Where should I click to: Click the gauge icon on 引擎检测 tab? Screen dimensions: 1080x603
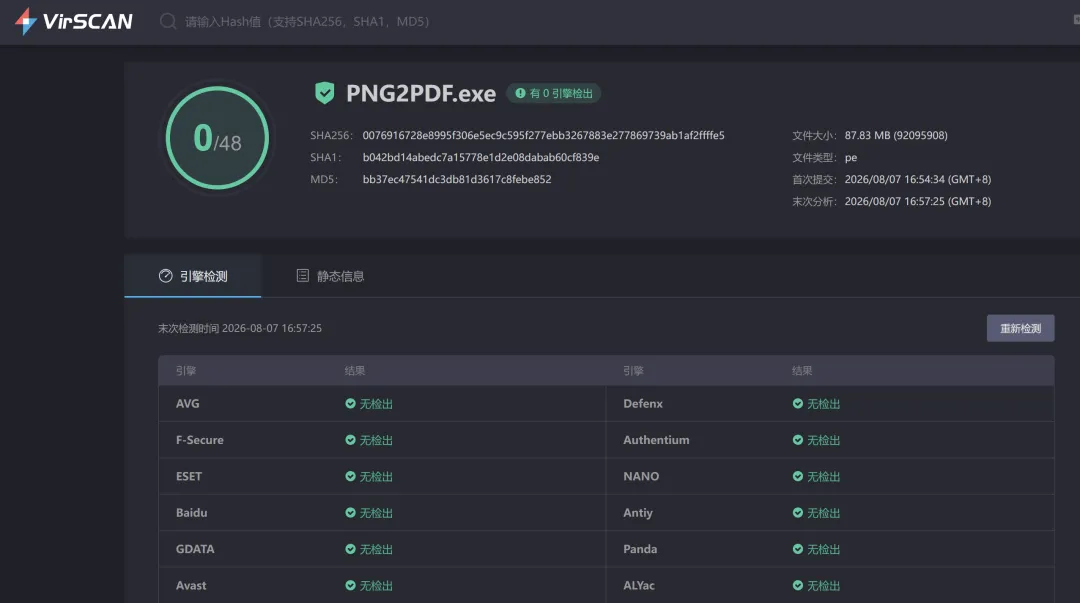pos(166,276)
